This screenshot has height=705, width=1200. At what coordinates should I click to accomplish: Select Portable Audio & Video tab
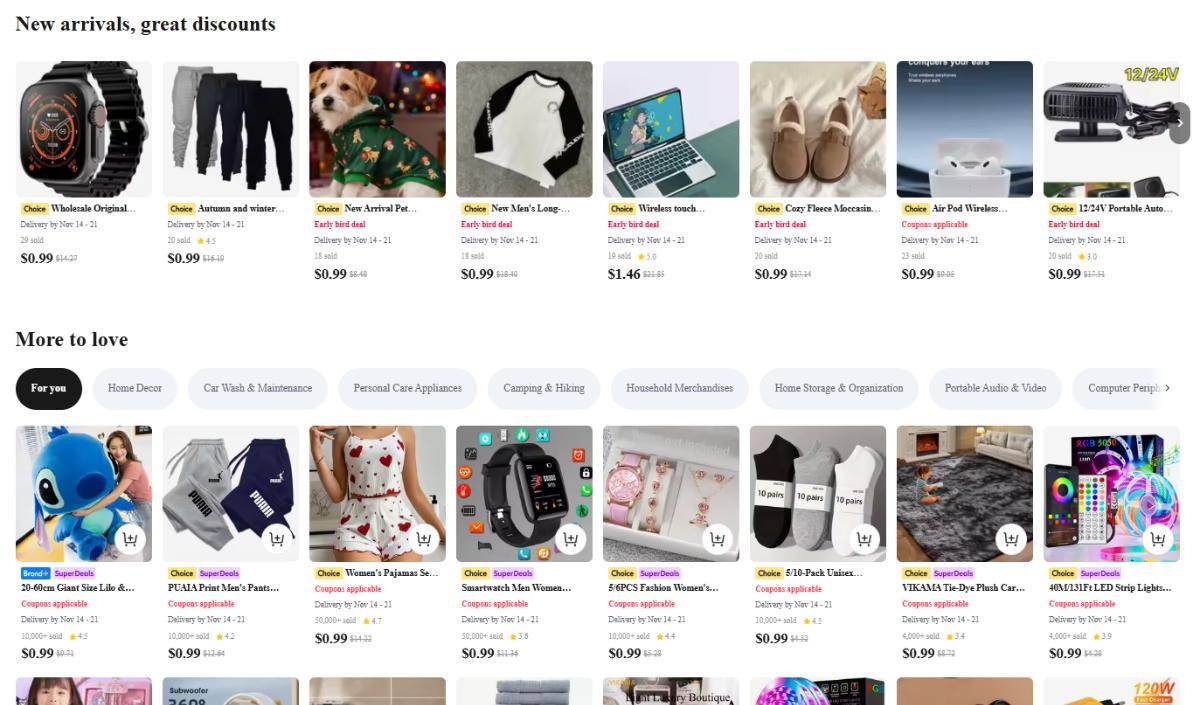[995, 388]
